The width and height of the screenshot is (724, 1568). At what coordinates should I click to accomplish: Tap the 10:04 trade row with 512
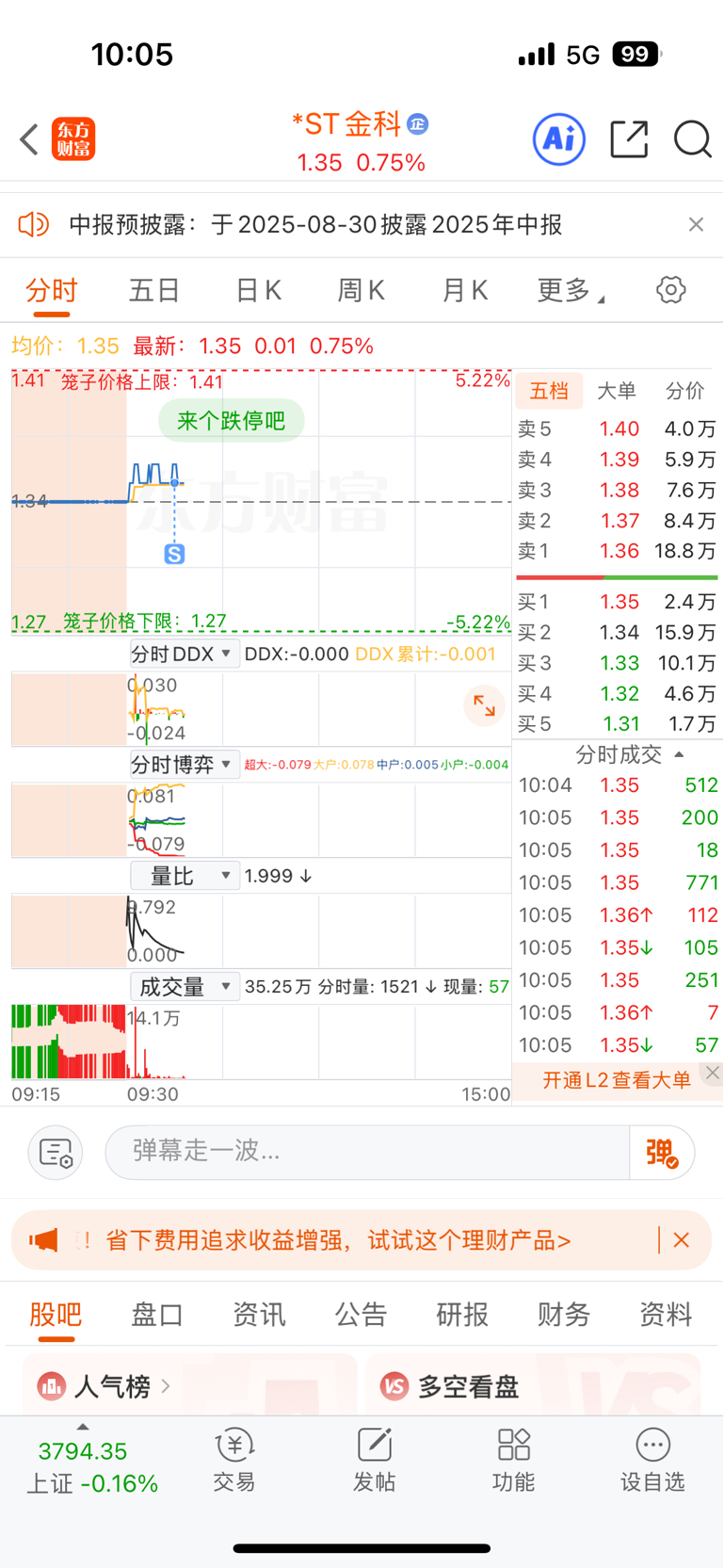tap(618, 785)
